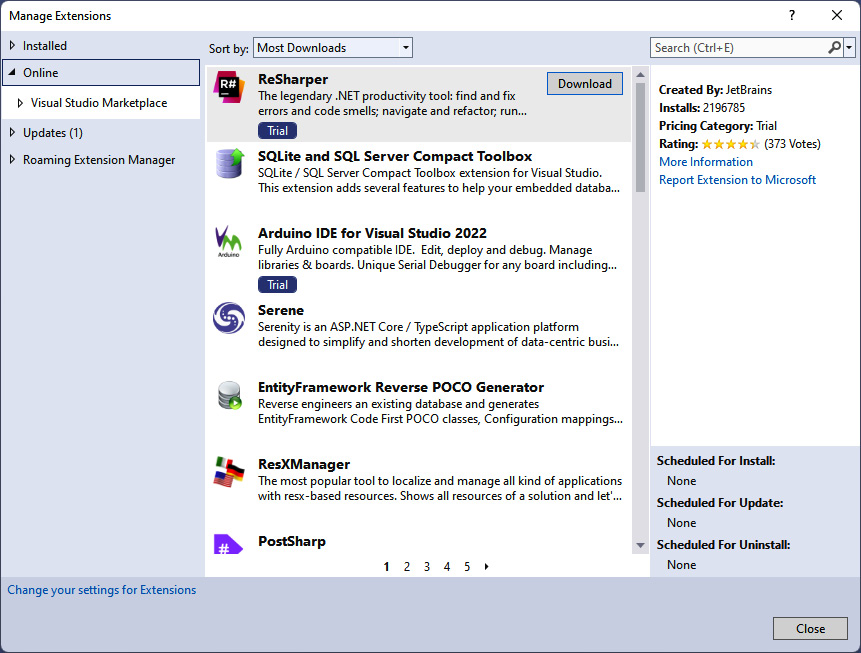861x653 pixels.
Task: Open the Sort by Most Downloads dropdown
Action: tap(333, 48)
